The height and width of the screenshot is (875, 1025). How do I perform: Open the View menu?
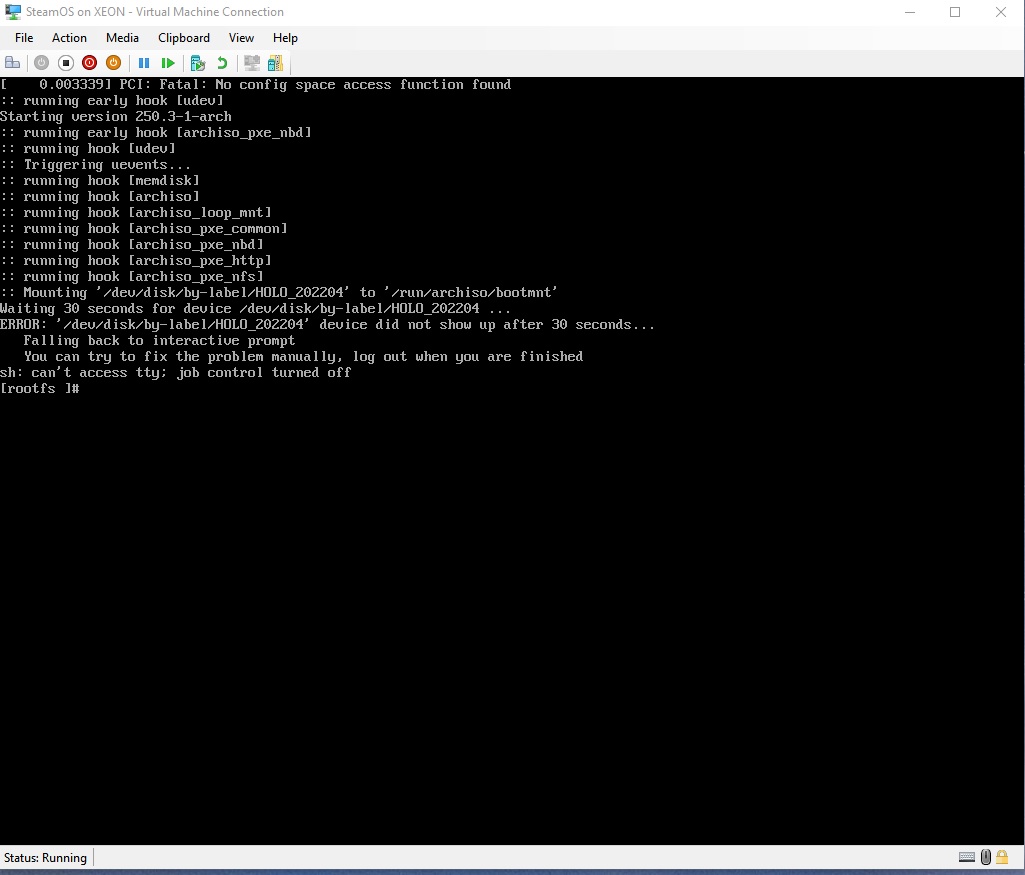(x=241, y=38)
